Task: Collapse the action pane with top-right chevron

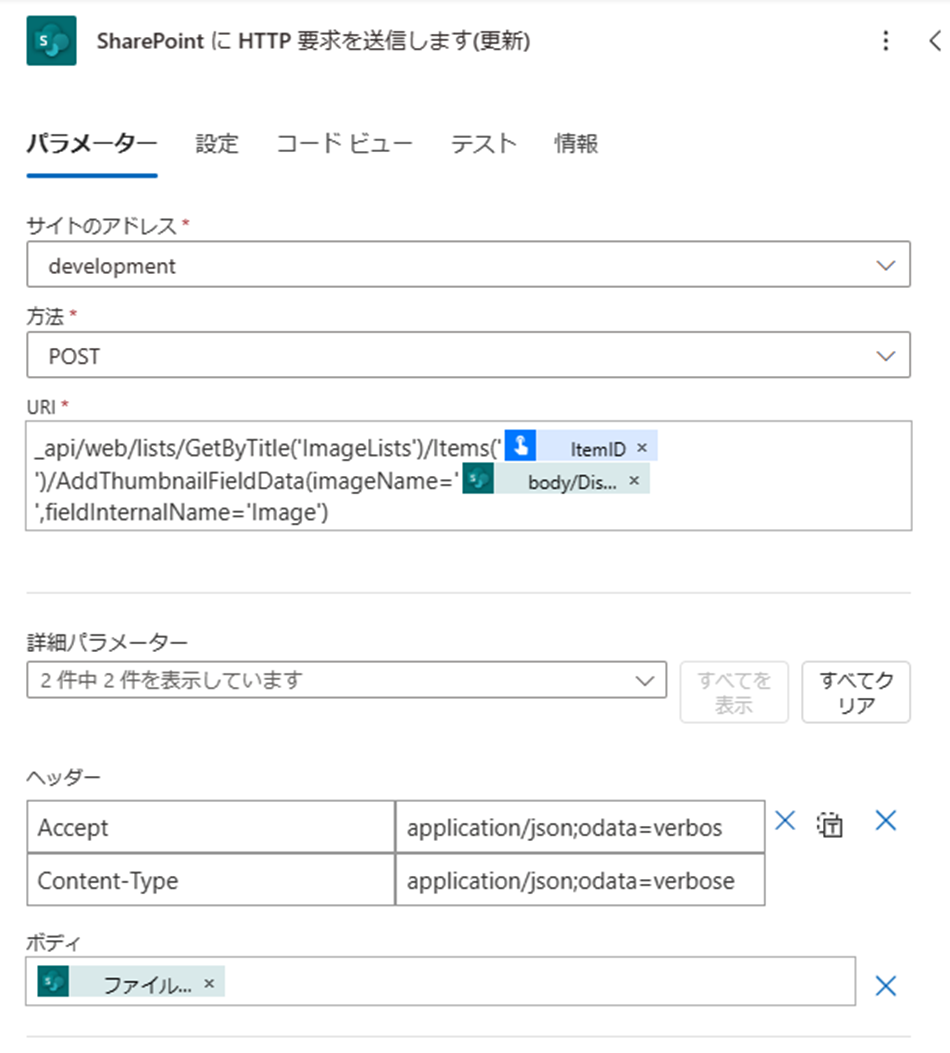Action: coord(933,41)
